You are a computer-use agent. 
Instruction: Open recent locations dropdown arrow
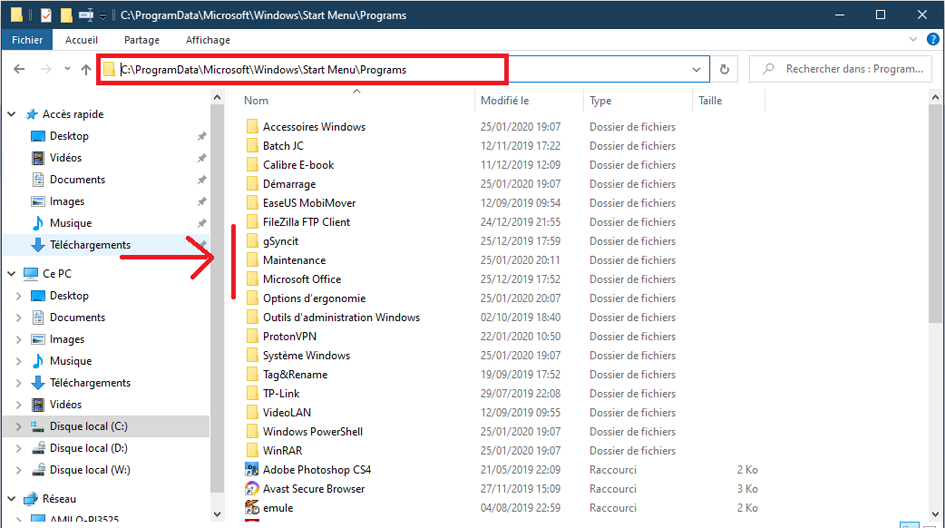67,69
